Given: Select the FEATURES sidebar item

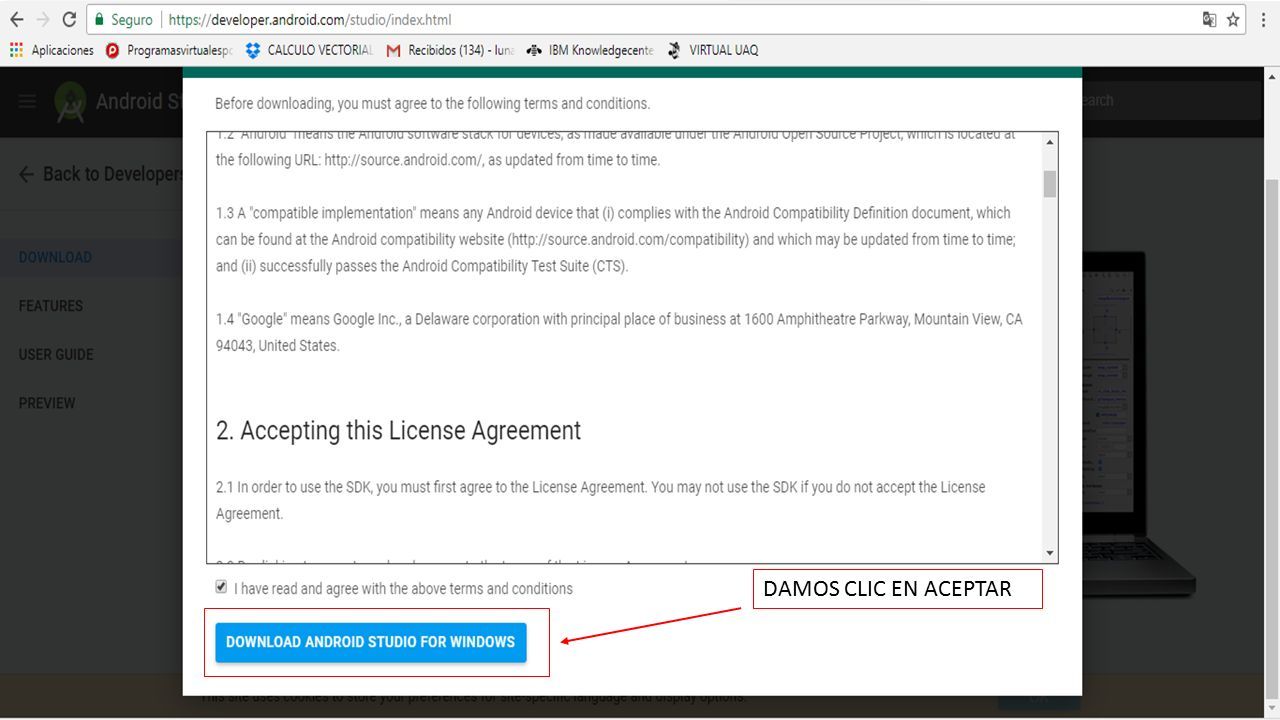Looking at the screenshot, I should [51, 306].
